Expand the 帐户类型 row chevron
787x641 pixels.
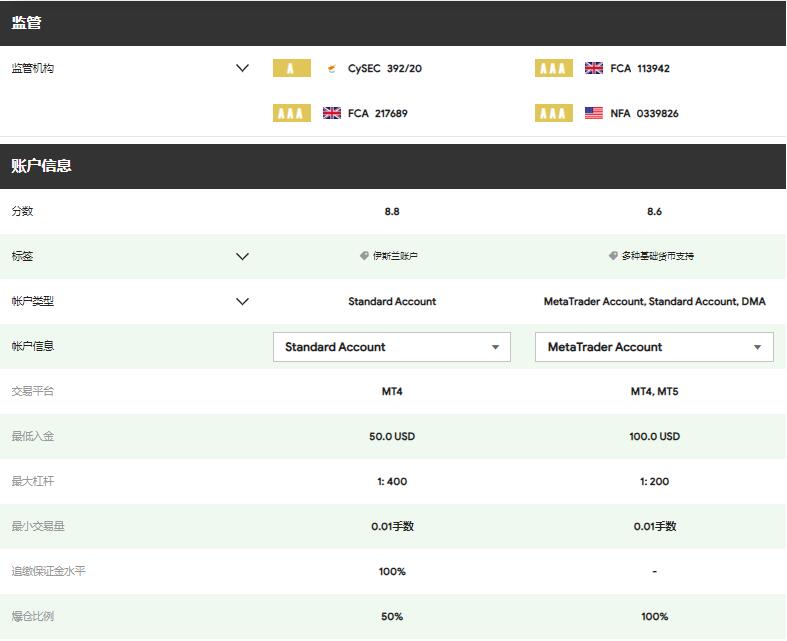pos(242,301)
